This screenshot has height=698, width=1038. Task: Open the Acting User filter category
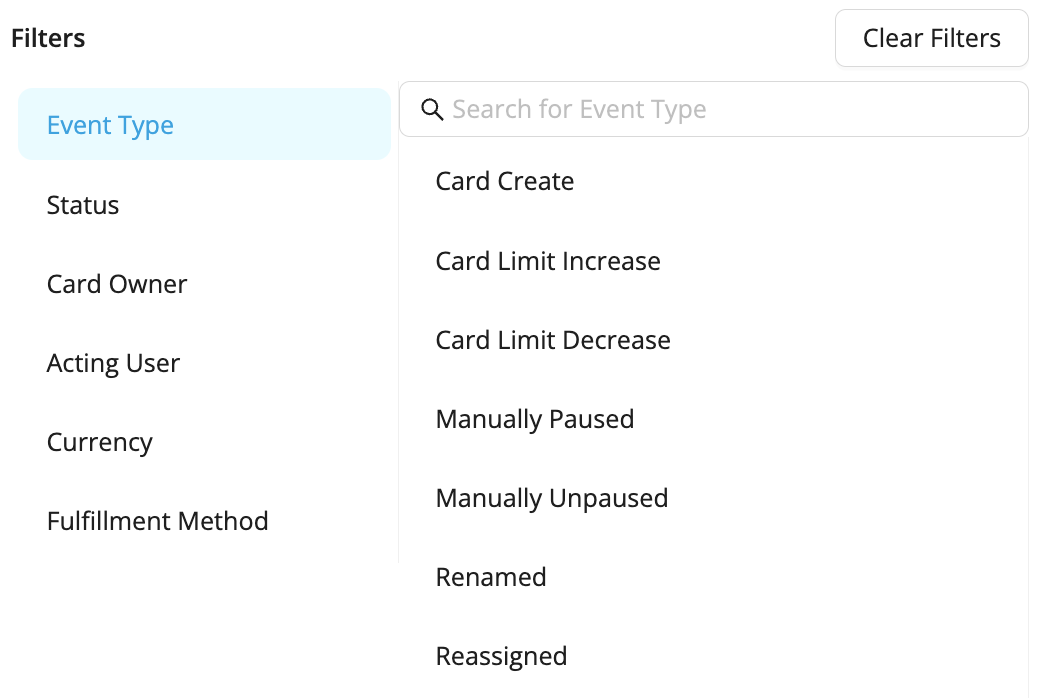point(205,363)
